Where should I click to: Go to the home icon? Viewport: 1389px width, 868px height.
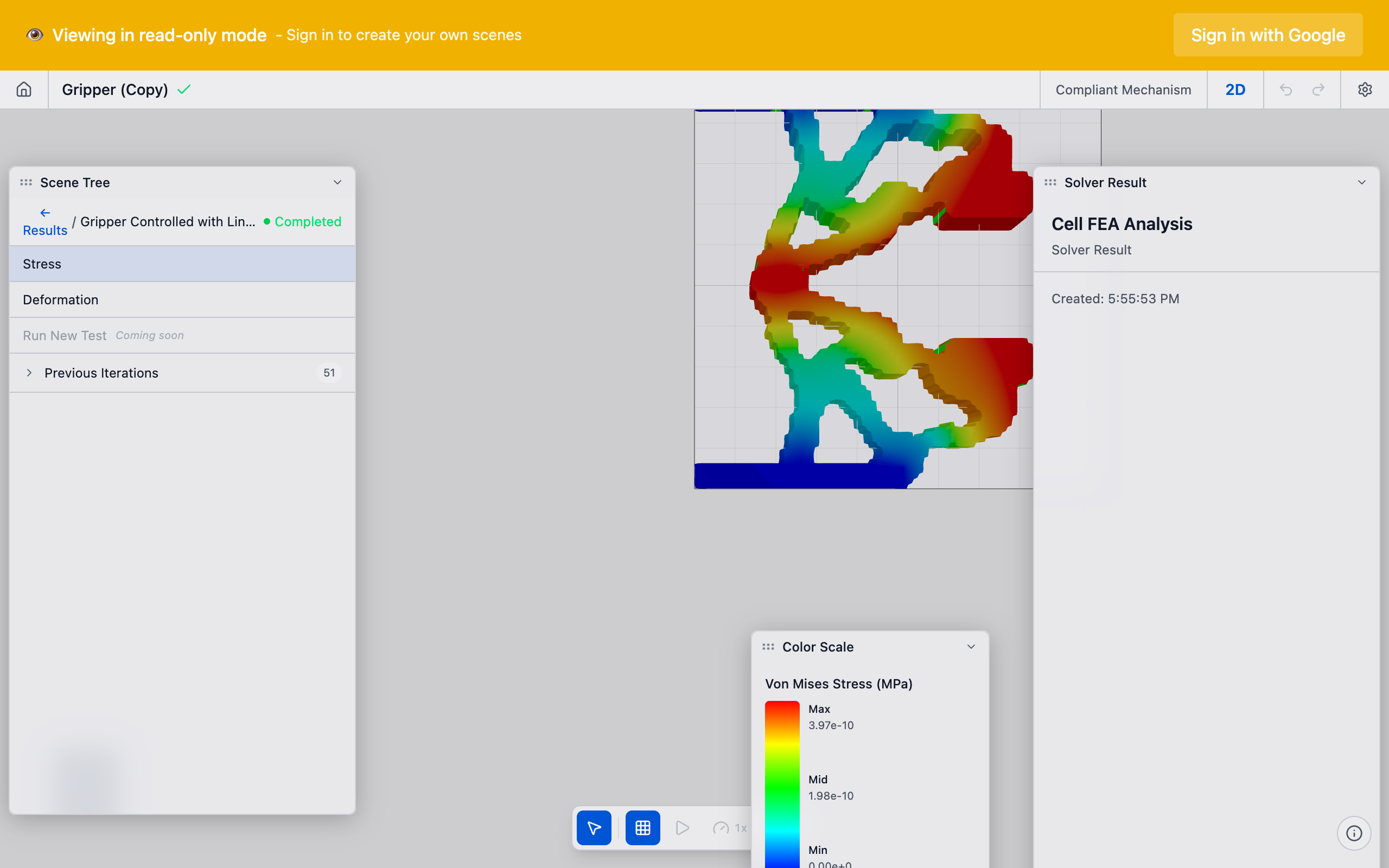[23, 90]
